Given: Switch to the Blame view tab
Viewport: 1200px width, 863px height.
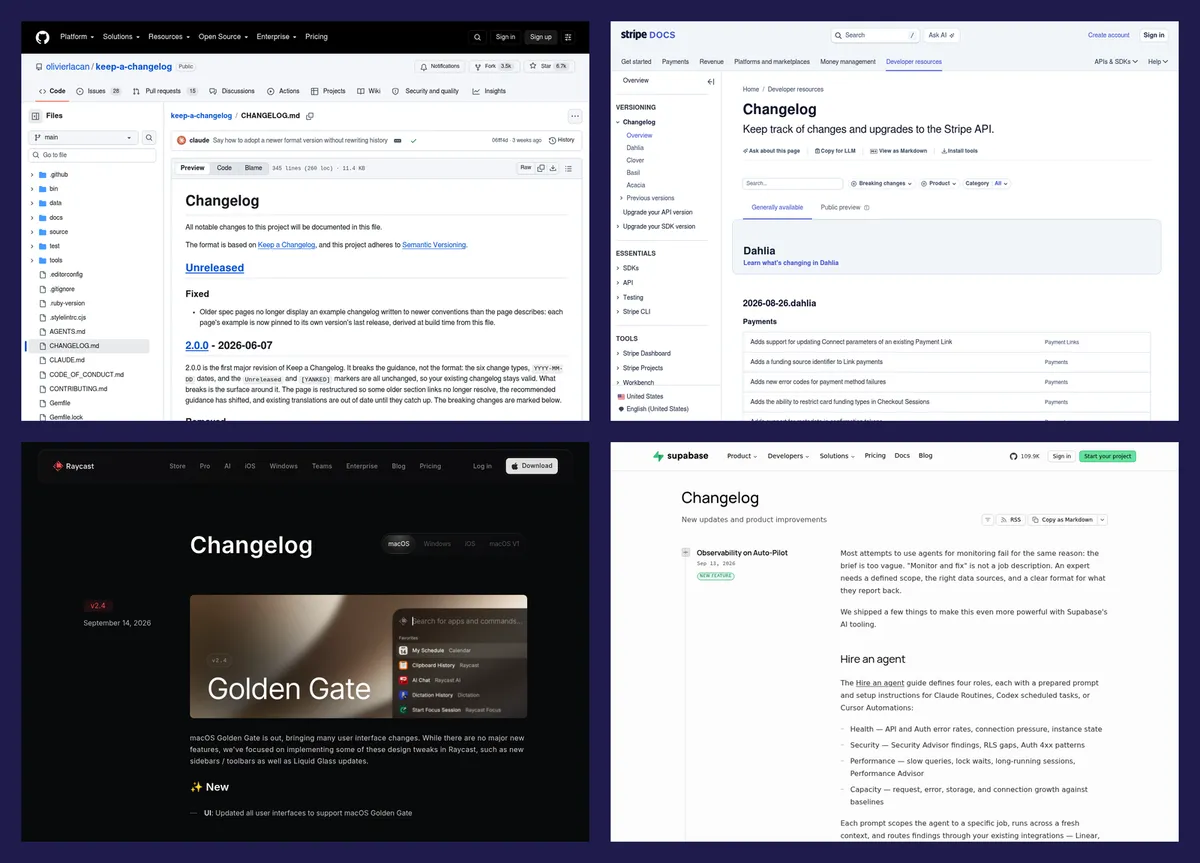Looking at the screenshot, I should (254, 168).
